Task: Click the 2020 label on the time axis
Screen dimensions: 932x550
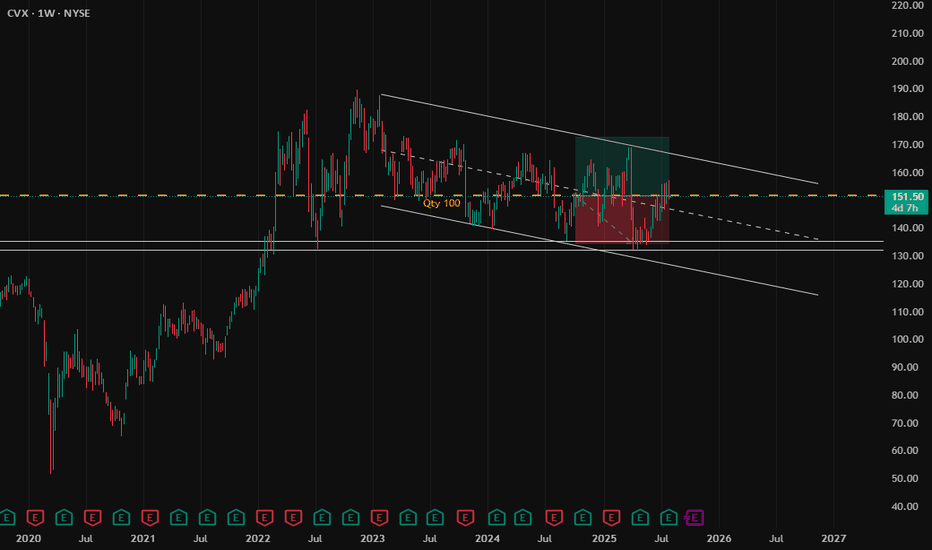Action: [29, 539]
